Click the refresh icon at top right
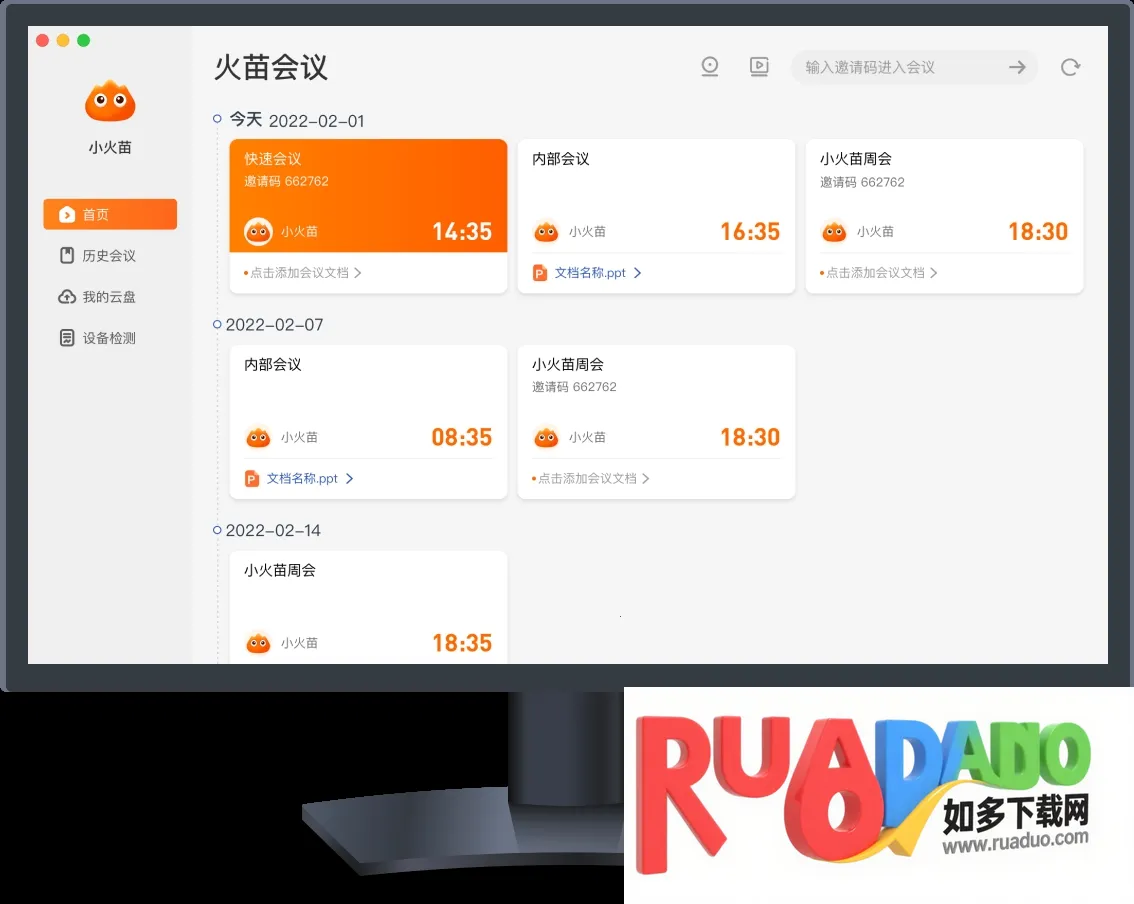The width and height of the screenshot is (1134, 904). (1070, 67)
